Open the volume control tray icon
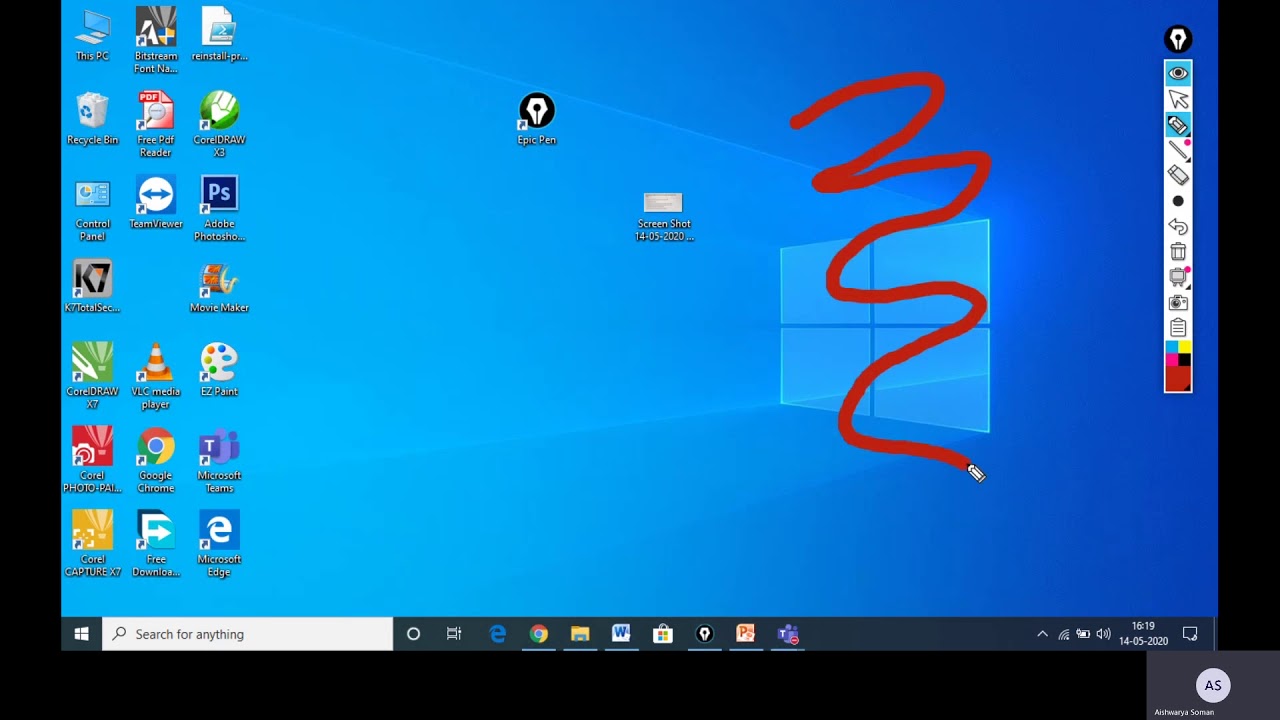This screenshot has height=720, width=1280. click(x=1103, y=634)
